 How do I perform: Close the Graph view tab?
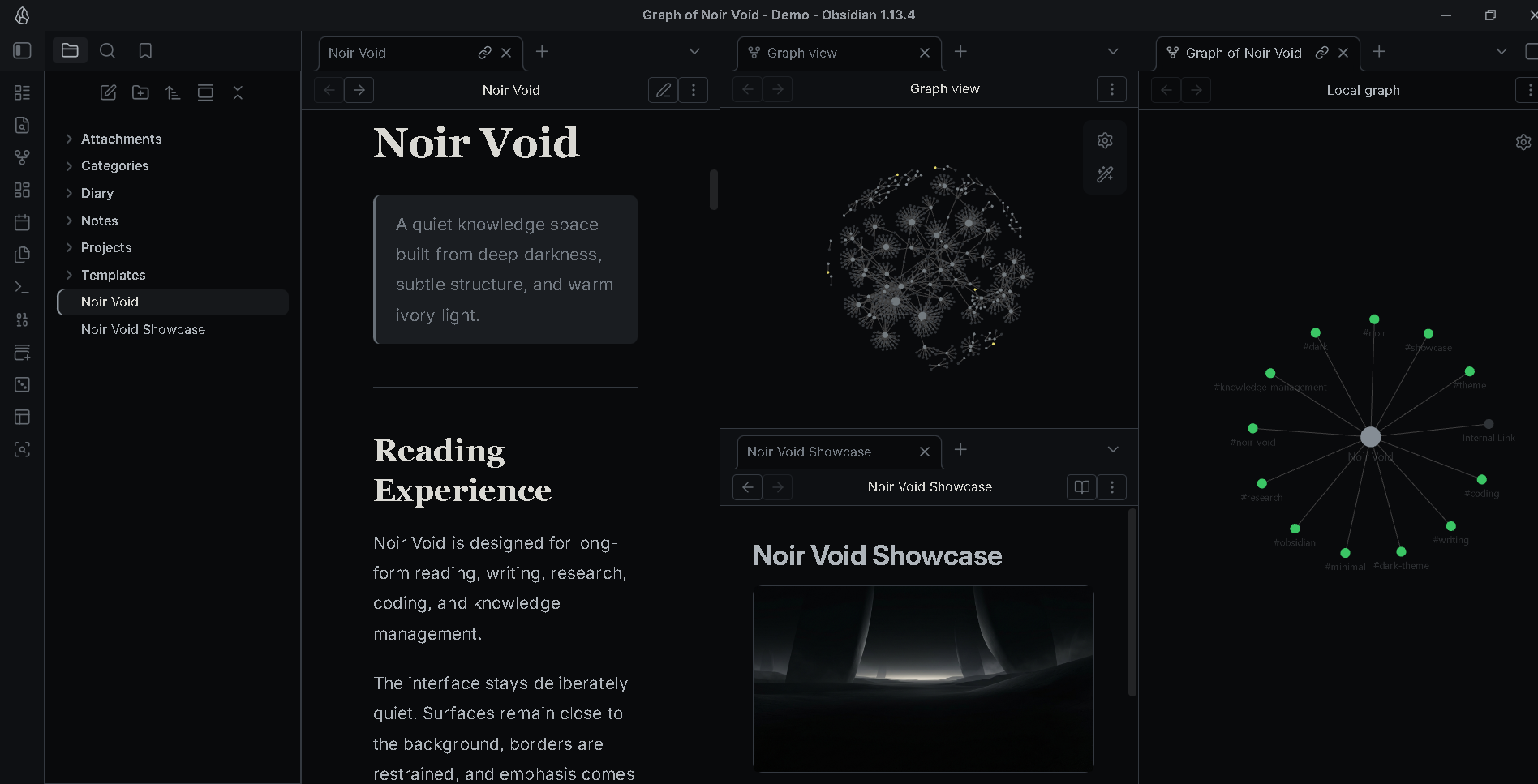925,53
